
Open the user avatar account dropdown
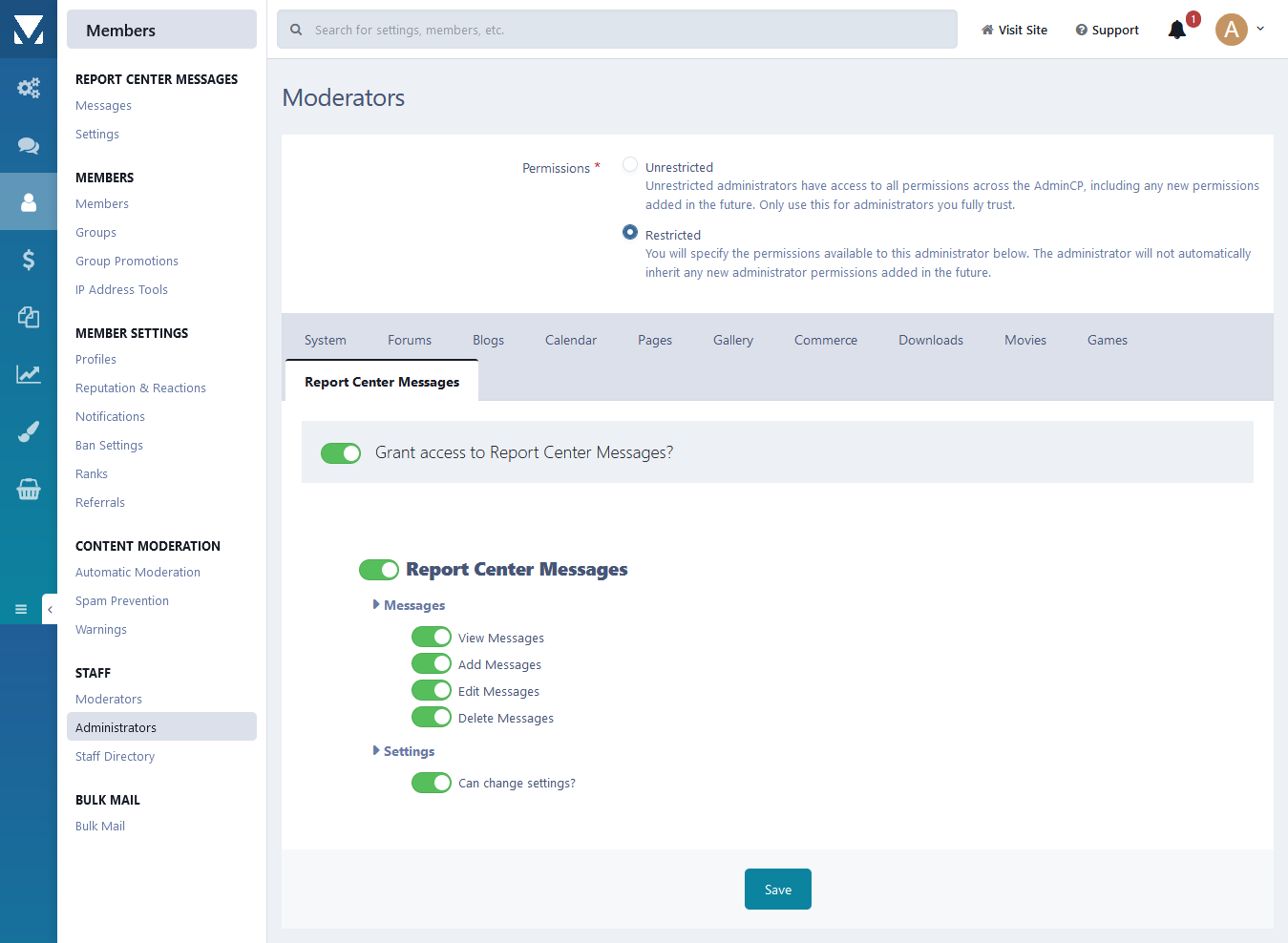[x=1239, y=30]
